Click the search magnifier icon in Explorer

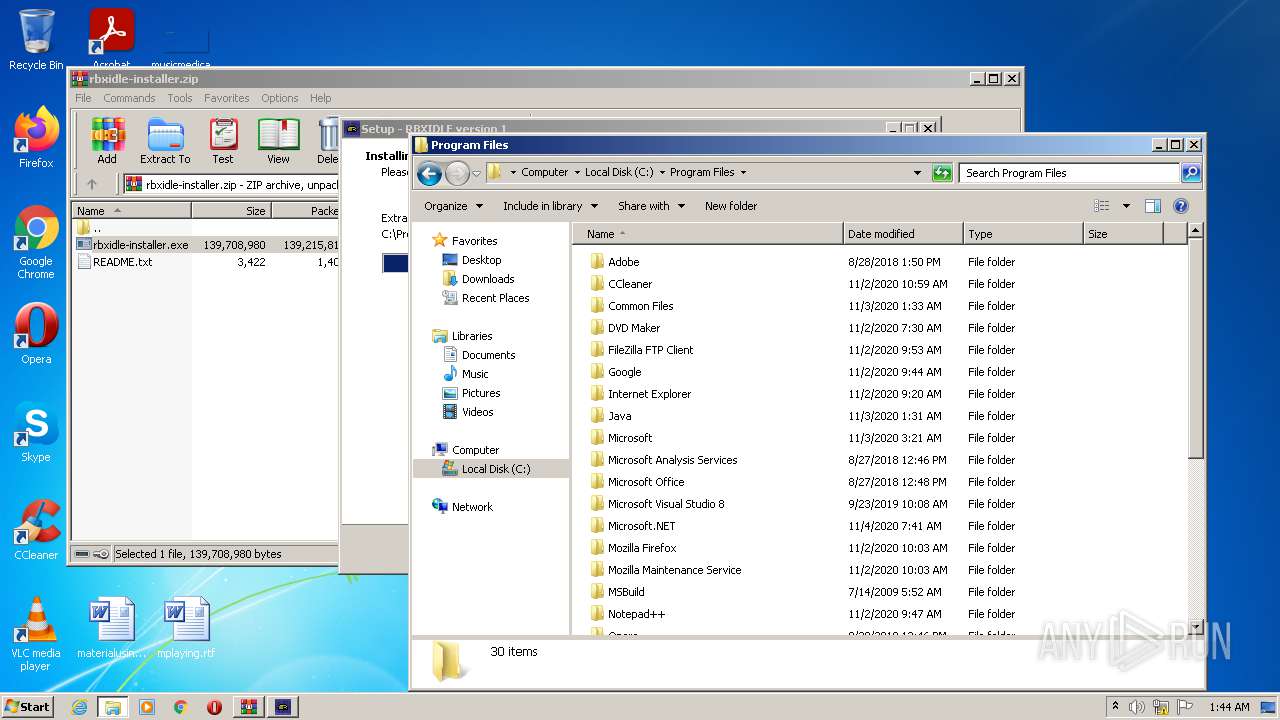coord(1191,173)
